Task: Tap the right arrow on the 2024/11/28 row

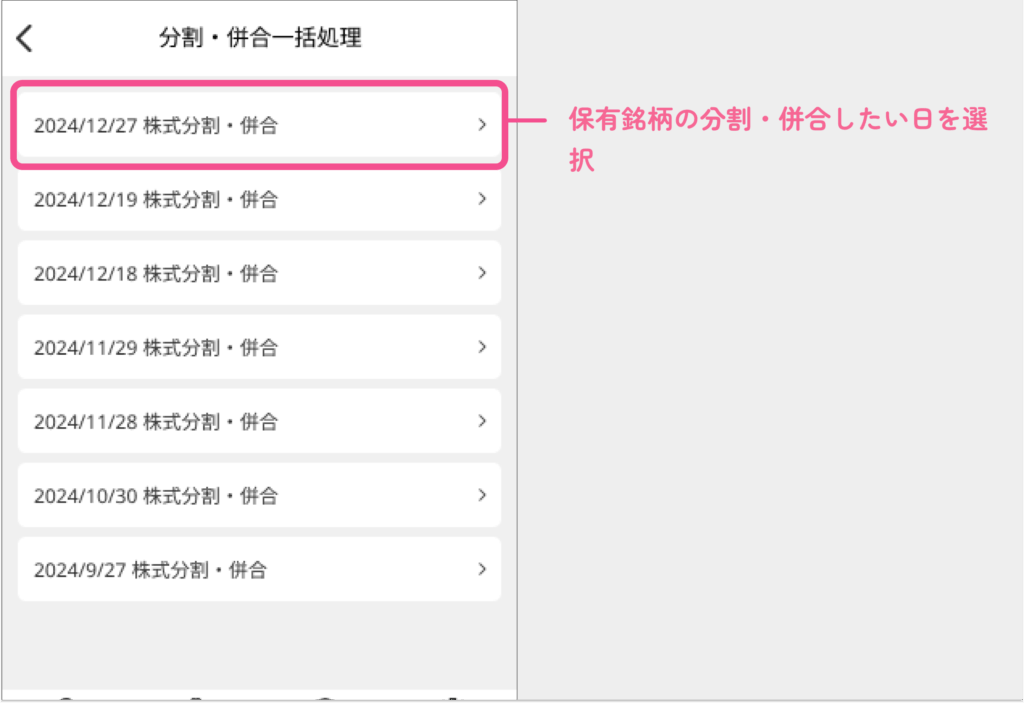Action: coord(482,421)
